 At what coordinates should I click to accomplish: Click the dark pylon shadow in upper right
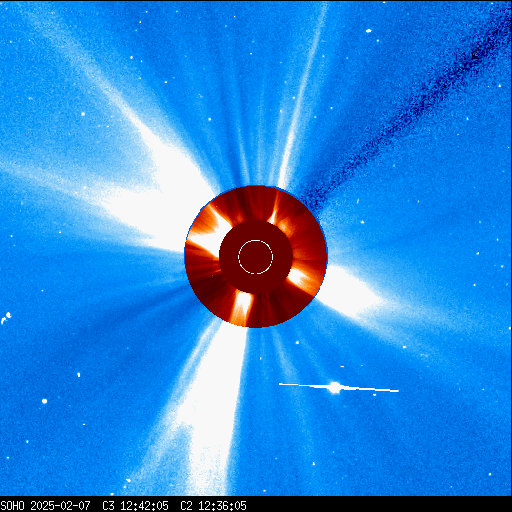click(x=403, y=113)
